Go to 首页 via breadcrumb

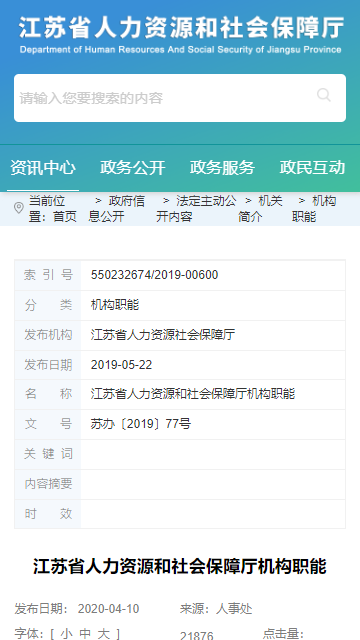[64, 217]
